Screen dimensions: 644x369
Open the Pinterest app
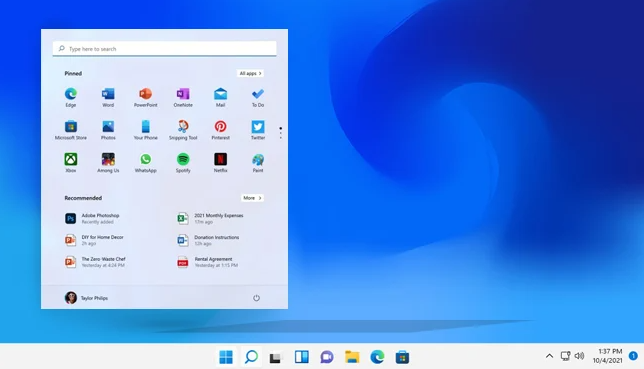click(221, 130)
